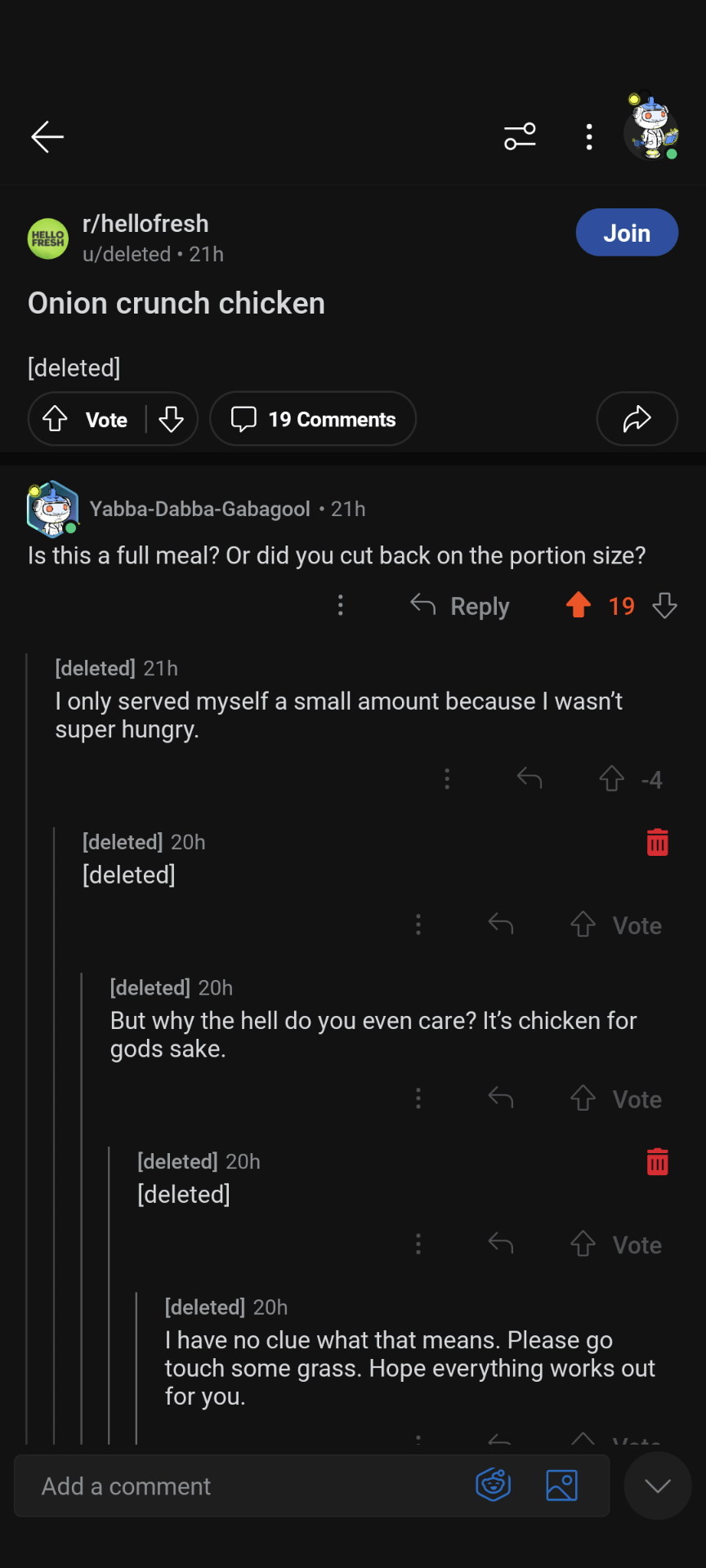This screenshot has width=706, height=1568.
Task: Join the r/hellofresh community
Action: [x=627, y=233]
